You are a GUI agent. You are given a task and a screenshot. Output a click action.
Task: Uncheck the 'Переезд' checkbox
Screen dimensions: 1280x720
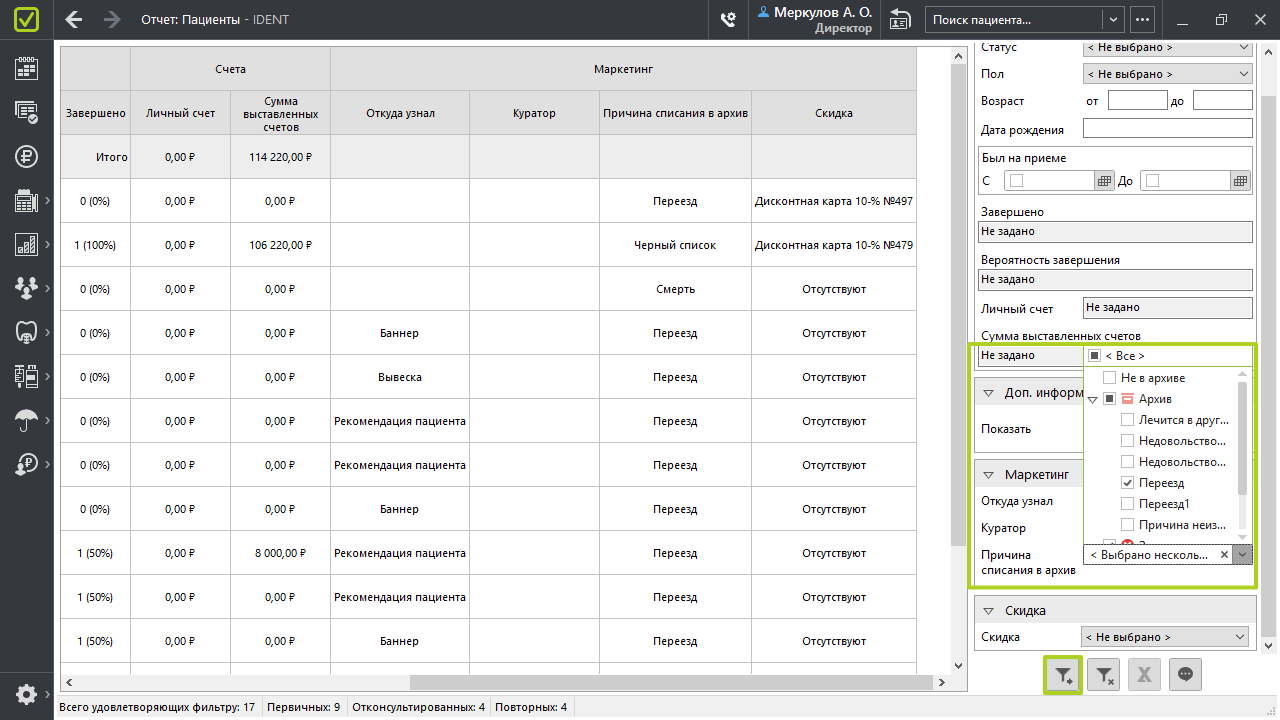coord(1128,483)
